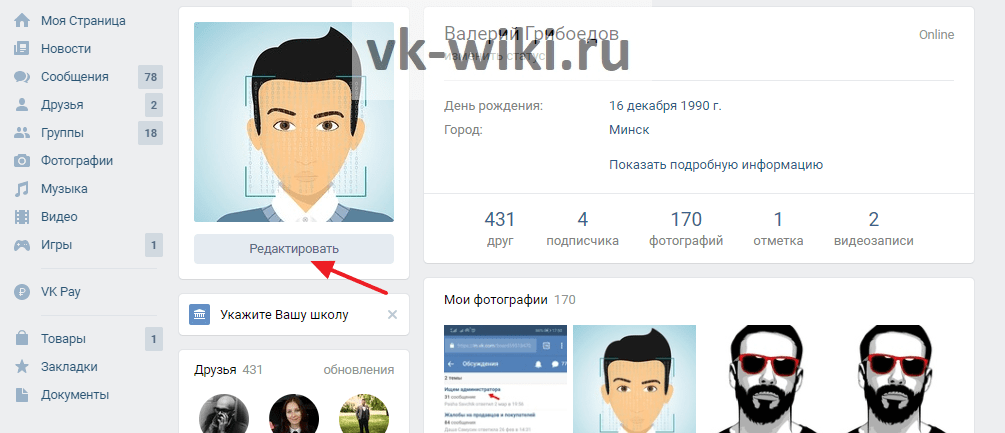Open the 1 отметка counter

[778, 229]
